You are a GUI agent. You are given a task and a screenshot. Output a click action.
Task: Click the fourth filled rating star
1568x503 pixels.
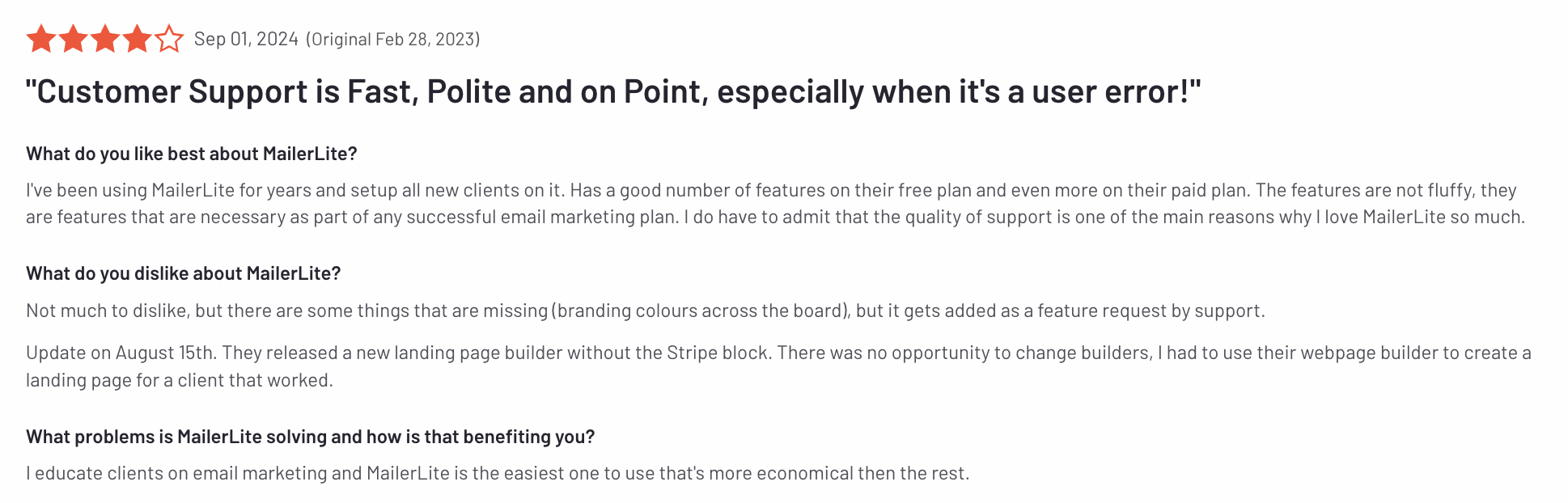(x=137, y=39)
